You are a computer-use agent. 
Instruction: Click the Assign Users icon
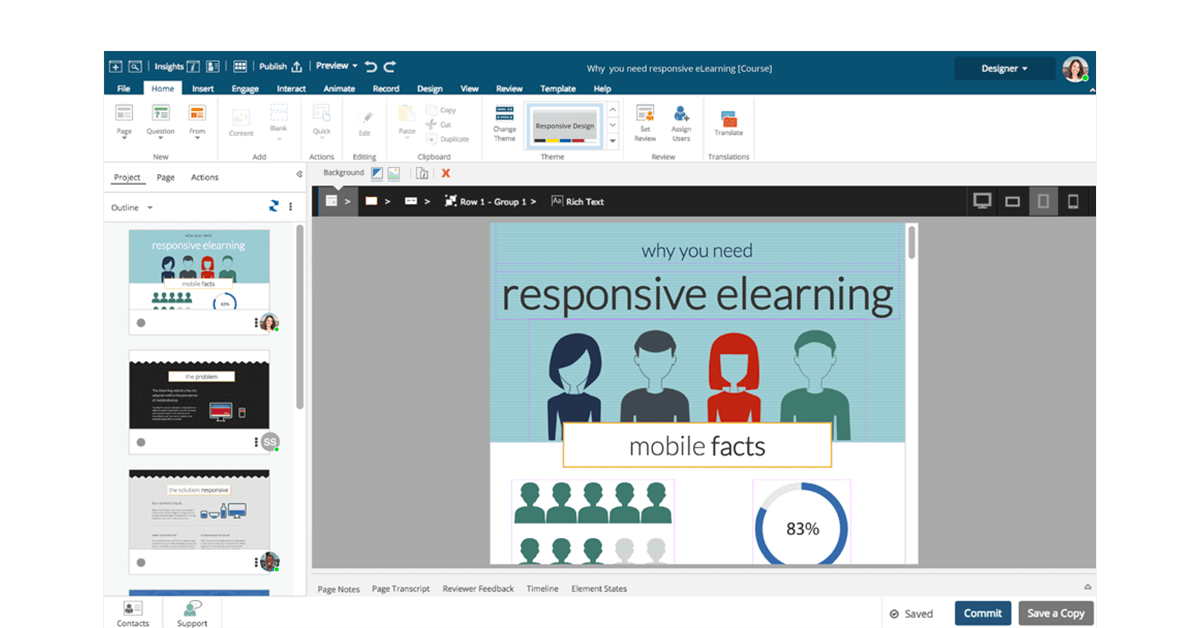[x=681, y=113]
